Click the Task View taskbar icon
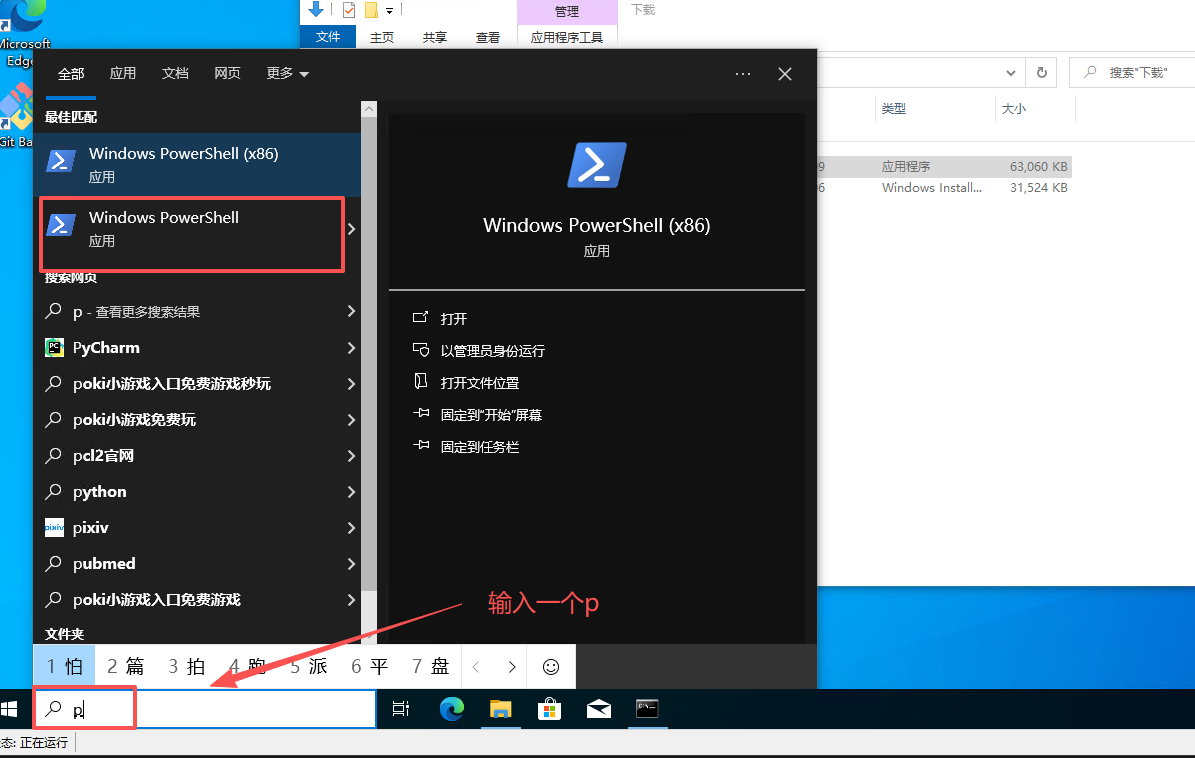 pyautogui.click(x=401, y=709)
